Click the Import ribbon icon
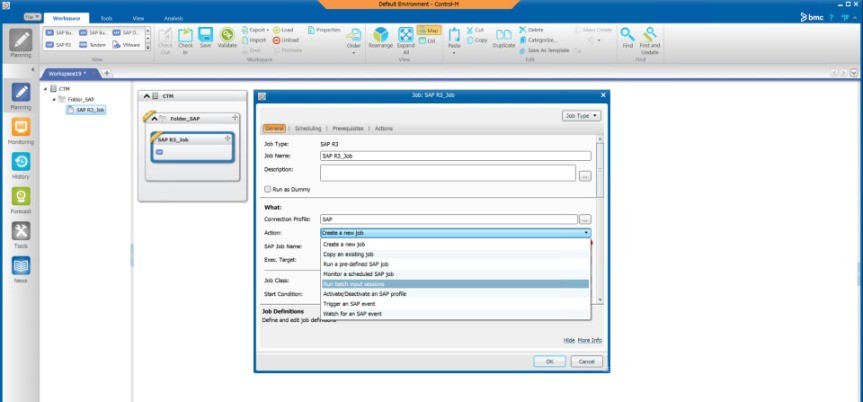 253,40
